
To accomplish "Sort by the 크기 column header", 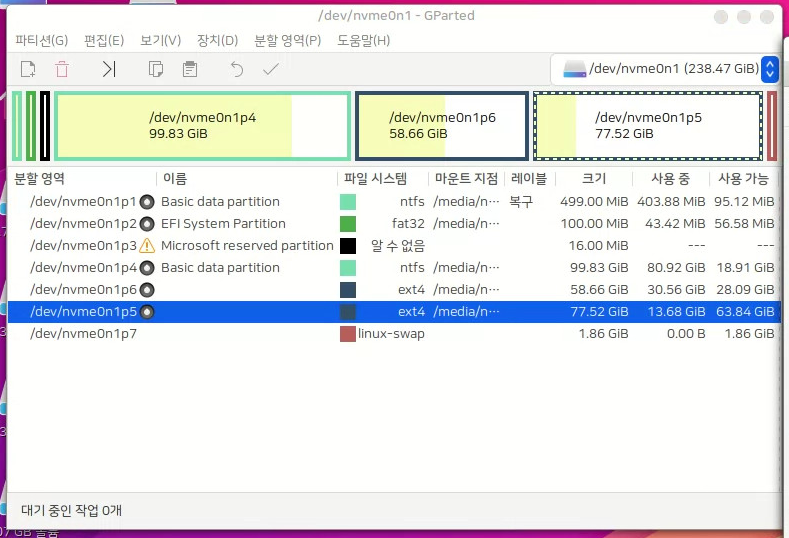I will pyautogui.click(x=594, y=179).
